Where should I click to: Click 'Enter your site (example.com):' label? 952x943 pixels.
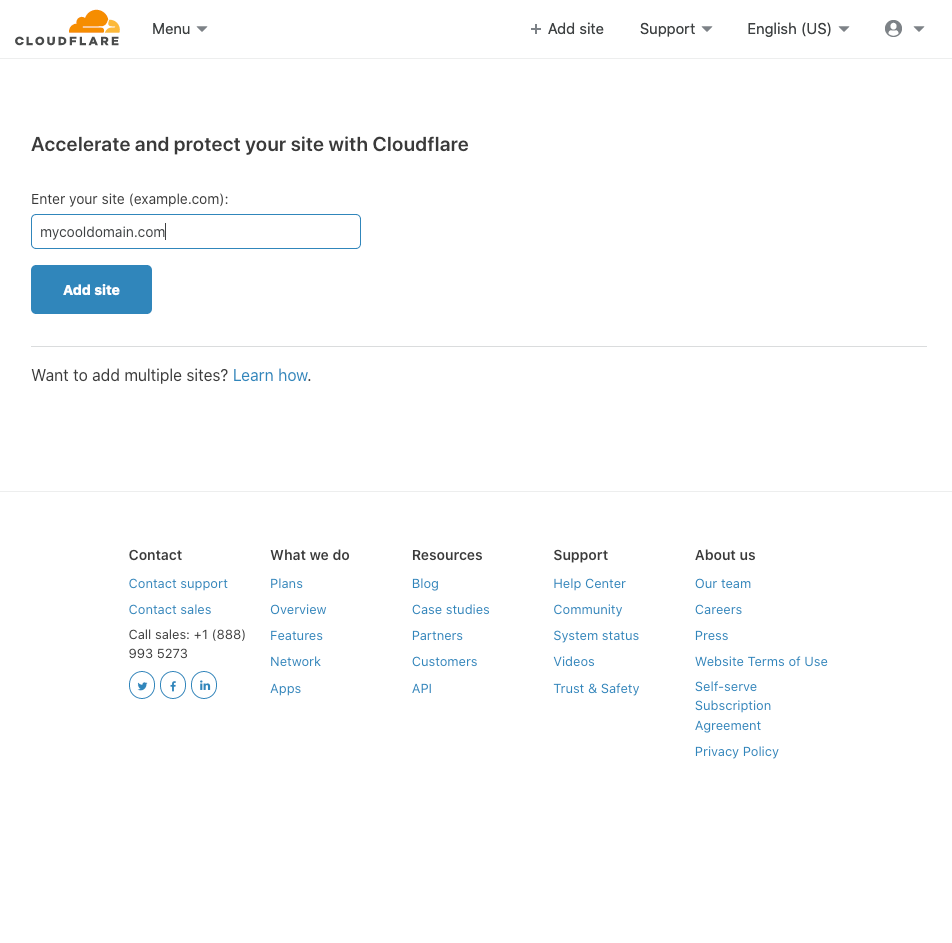[130, 199]
